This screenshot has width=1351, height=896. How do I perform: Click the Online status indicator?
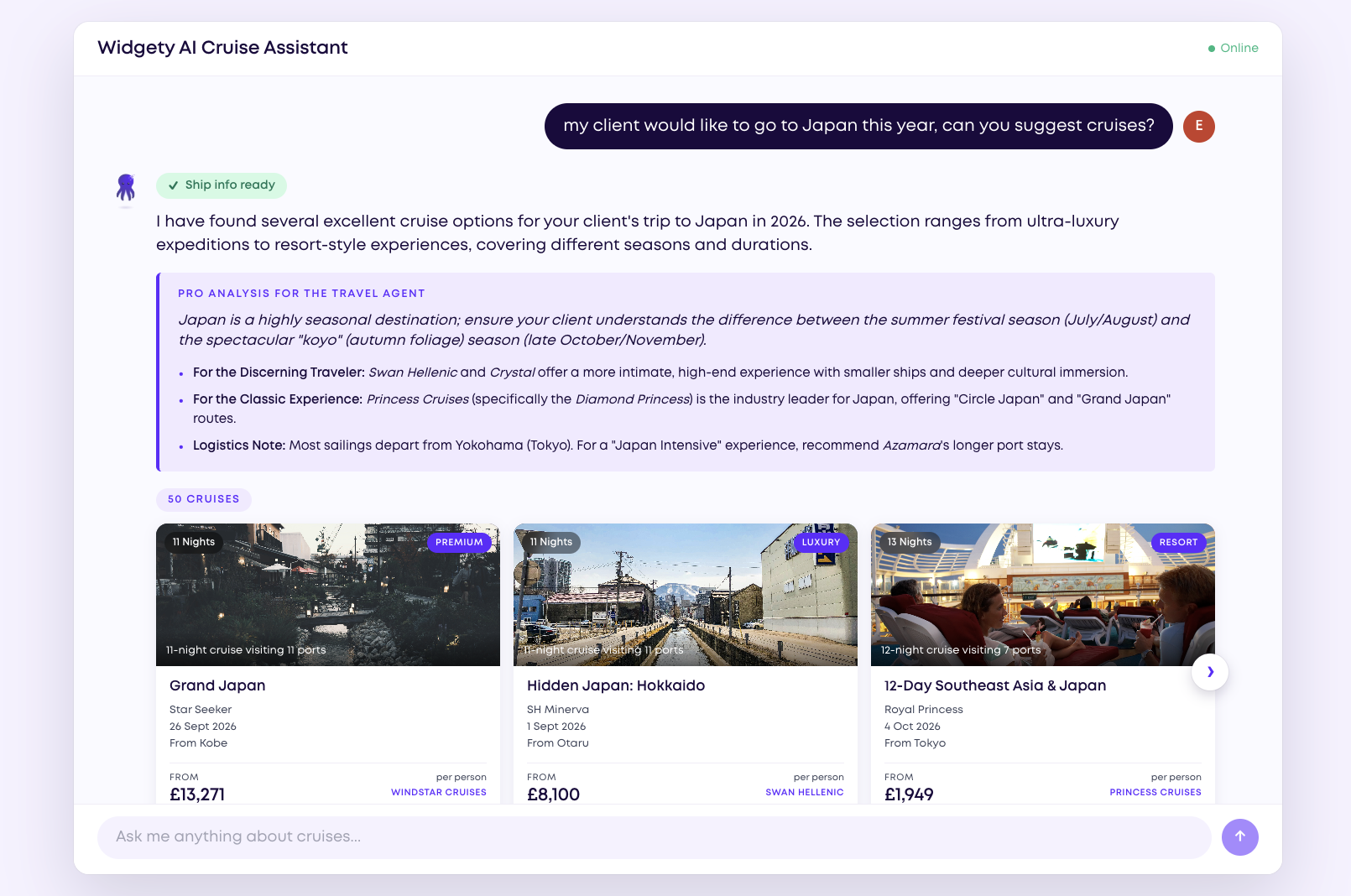click(1233, 48)
